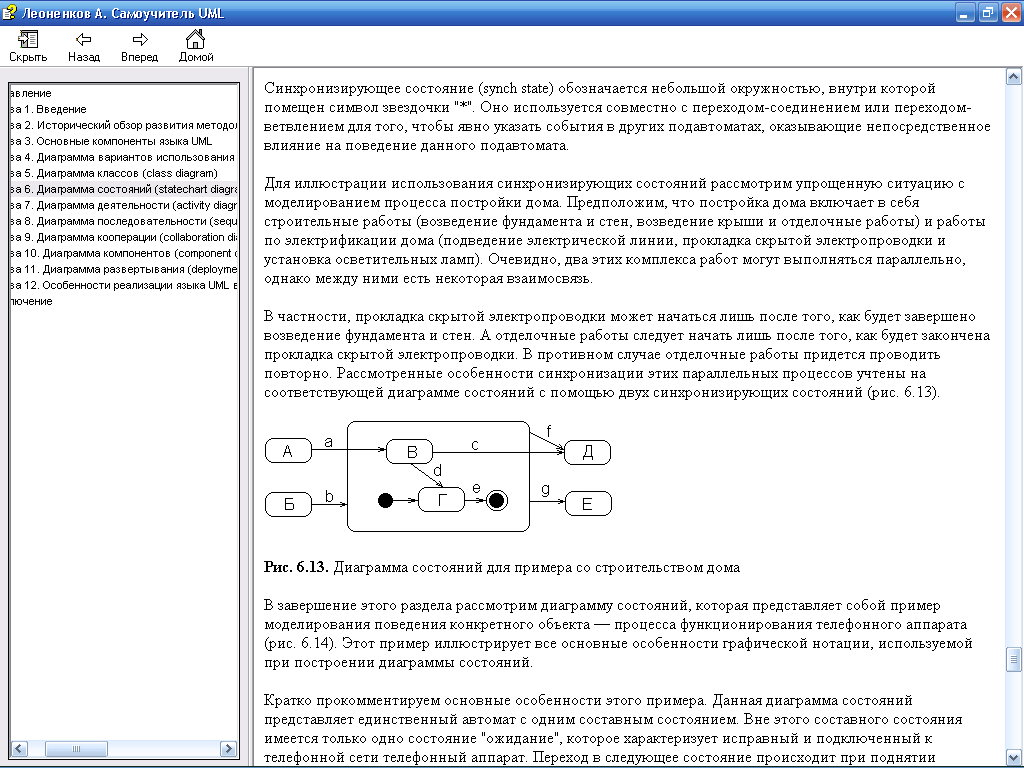
Task: Open the top contents entry ending 'авление'
Action: coord(31,93)
